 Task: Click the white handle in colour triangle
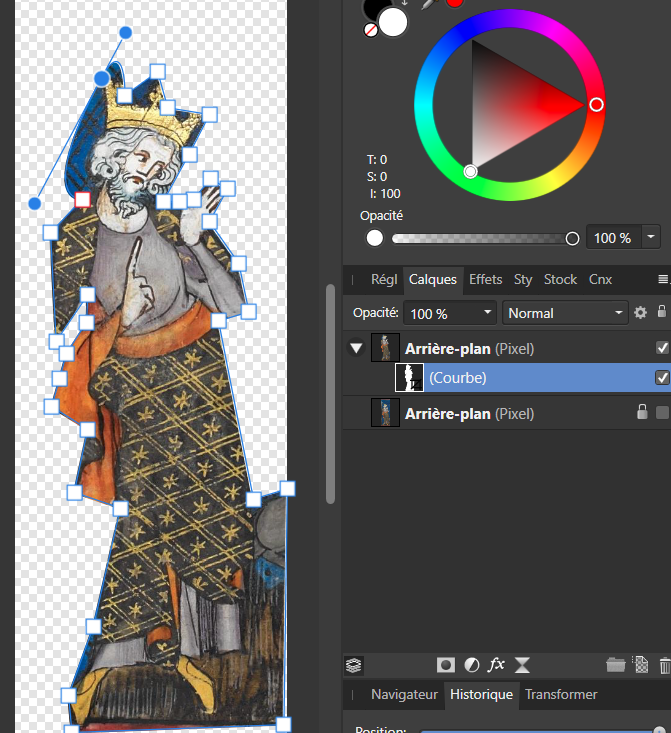pyautogui.click(x=470, y=172)
